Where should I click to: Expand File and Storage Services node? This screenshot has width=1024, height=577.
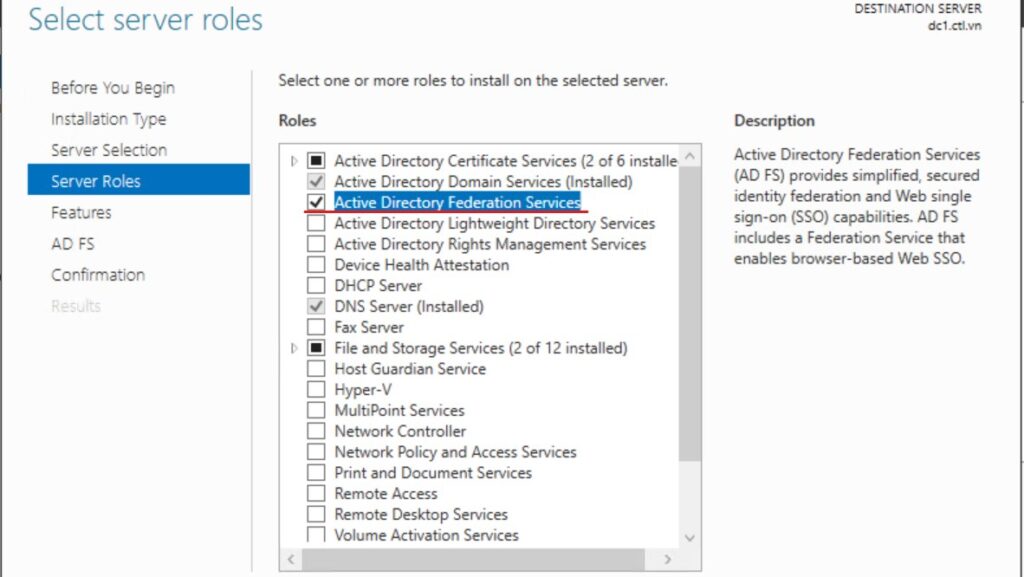coord(293,348)
